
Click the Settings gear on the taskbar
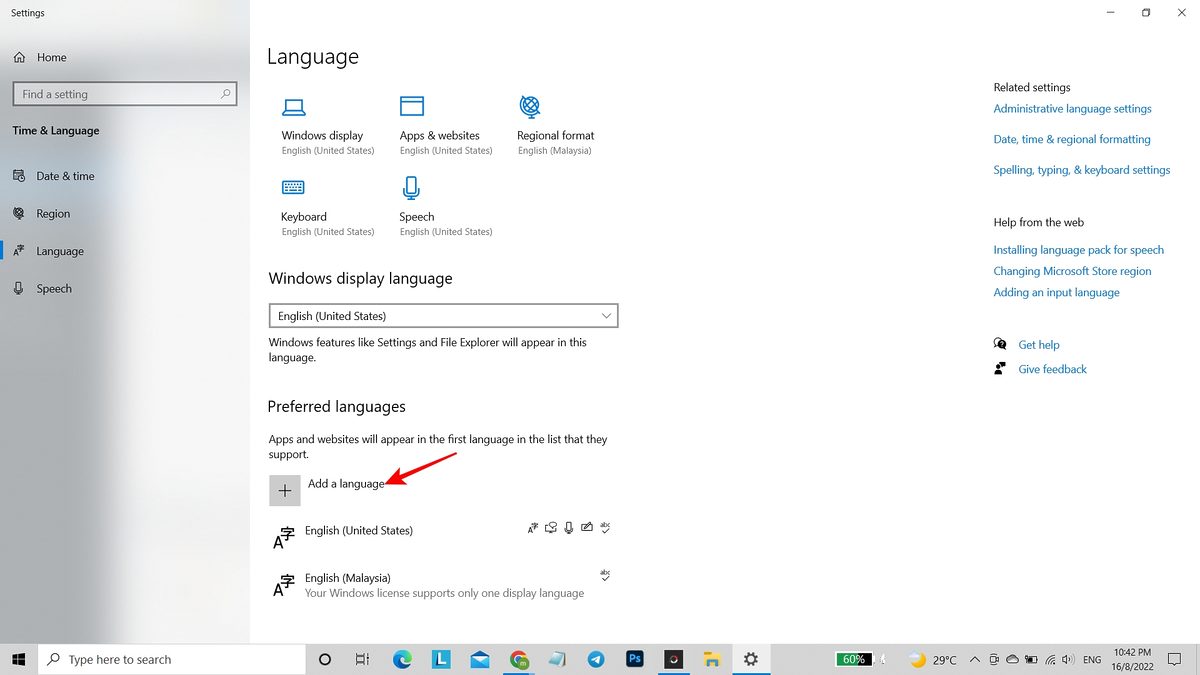coord(751,659)
